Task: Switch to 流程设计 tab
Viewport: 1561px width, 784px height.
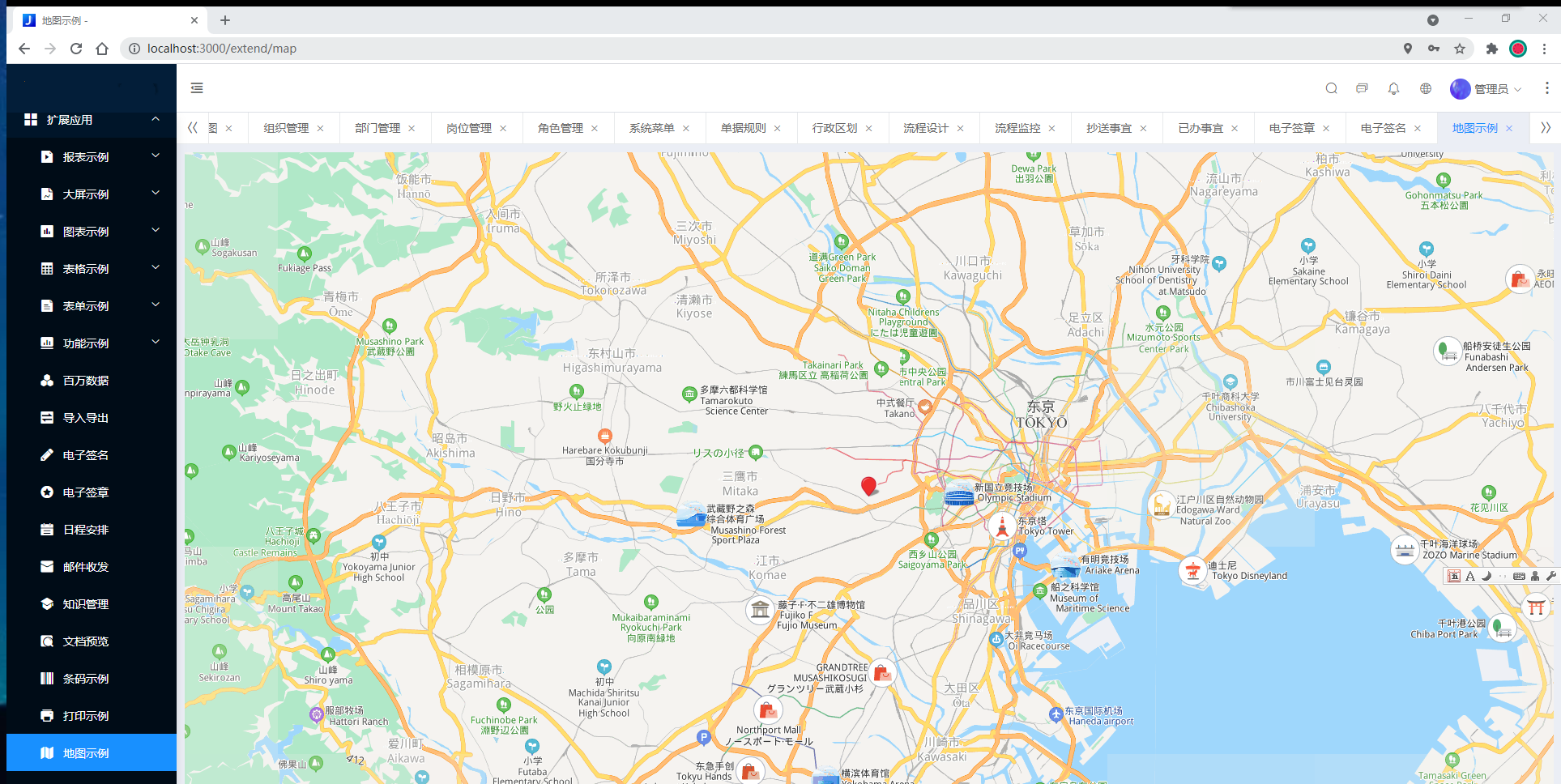Action: coord(926,128)
